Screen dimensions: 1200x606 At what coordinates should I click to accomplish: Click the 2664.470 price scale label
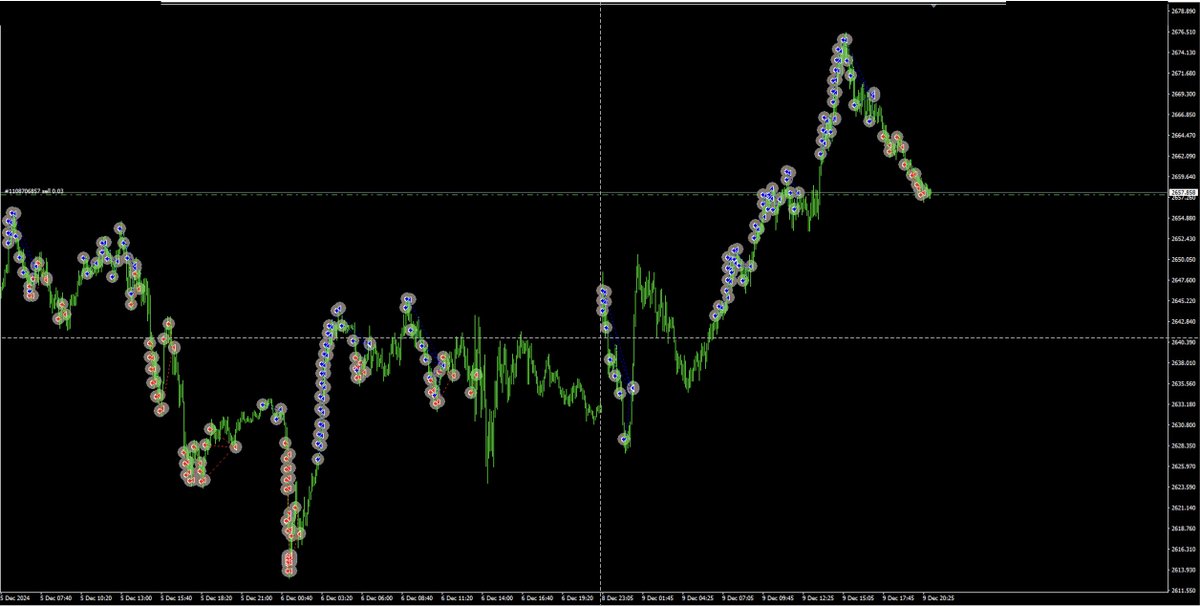(x=1183, y=135)
